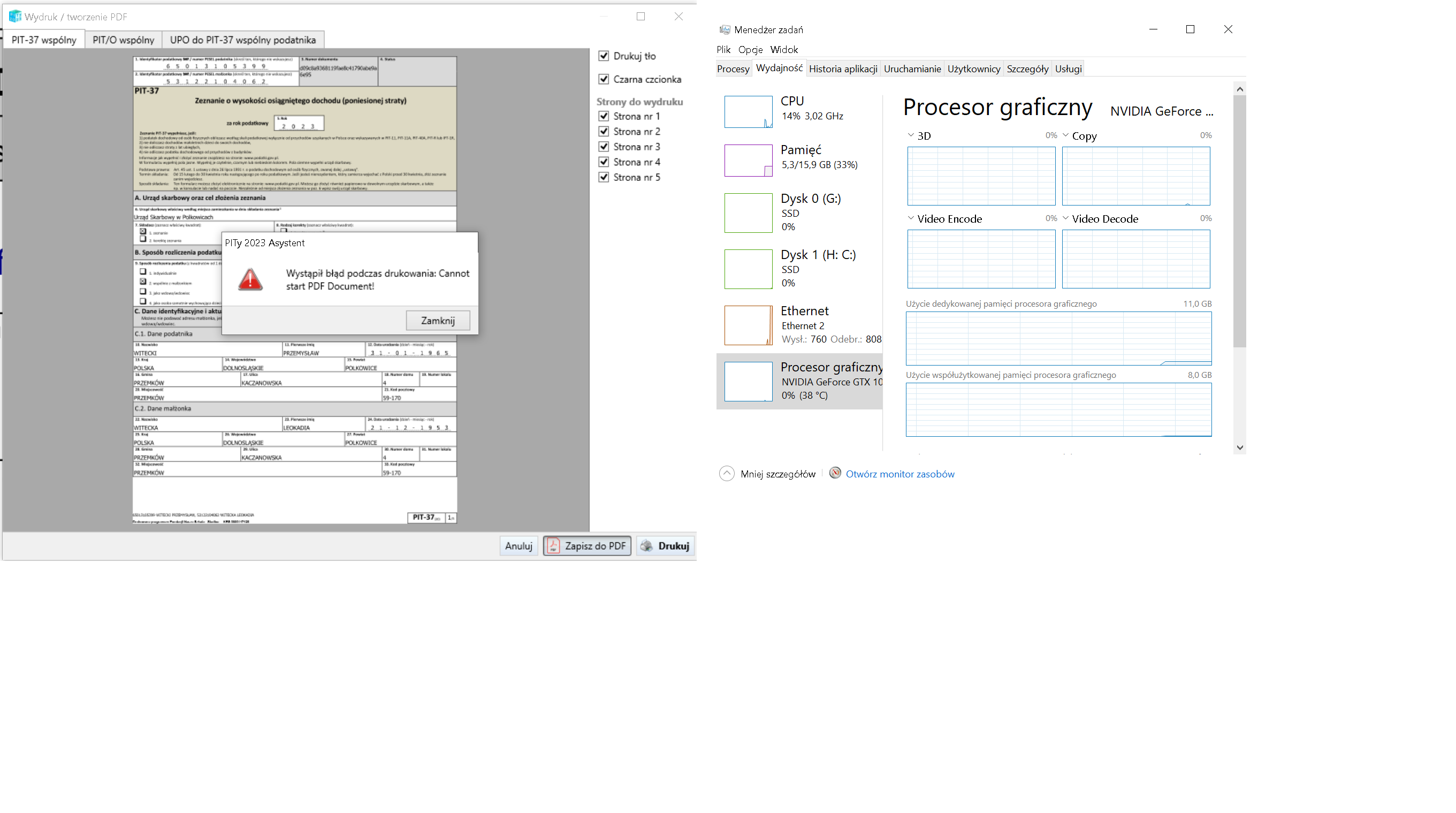Uncheck Strona nr 3 checkbox

[604, 147]
